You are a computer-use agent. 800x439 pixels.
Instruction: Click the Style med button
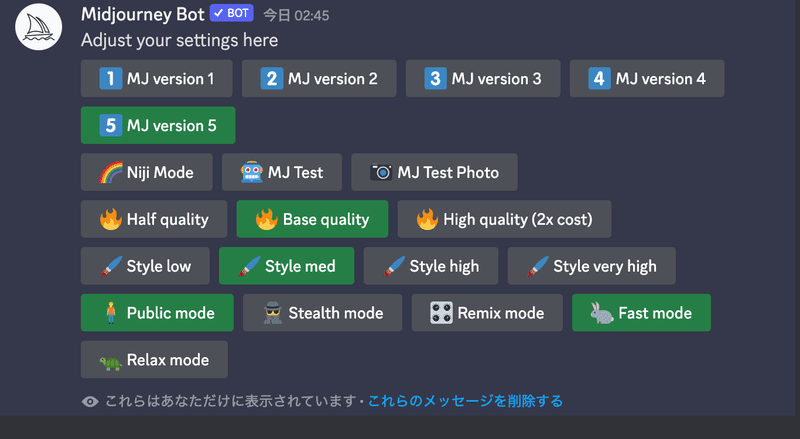tap(286, 266)
